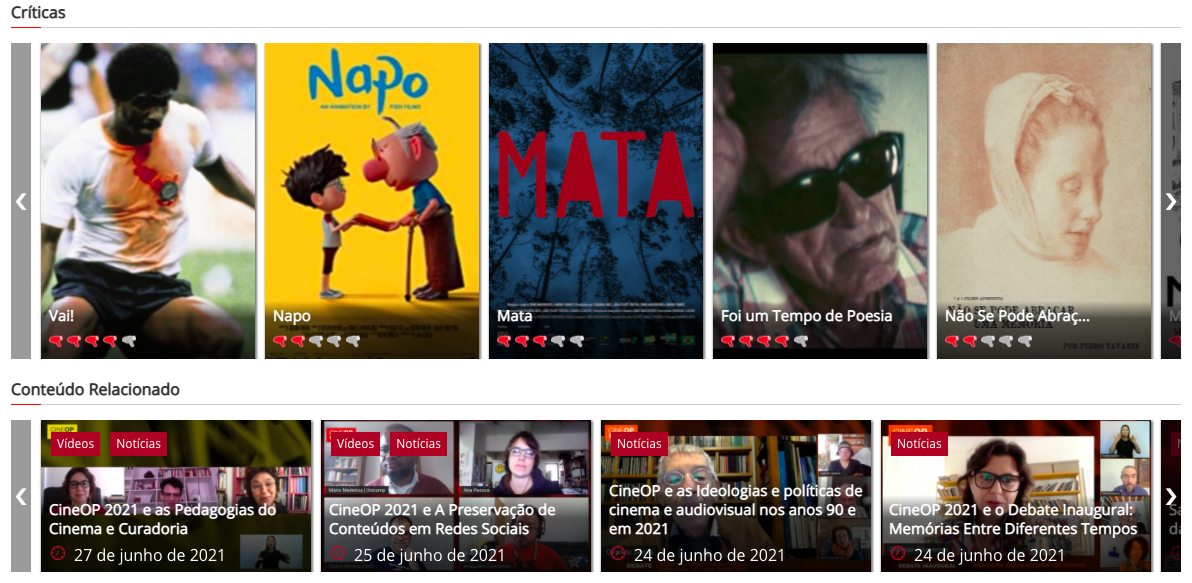Screen dimensions: 1192x583
Task: Click the rating icons under Mata
Action: 541,341
